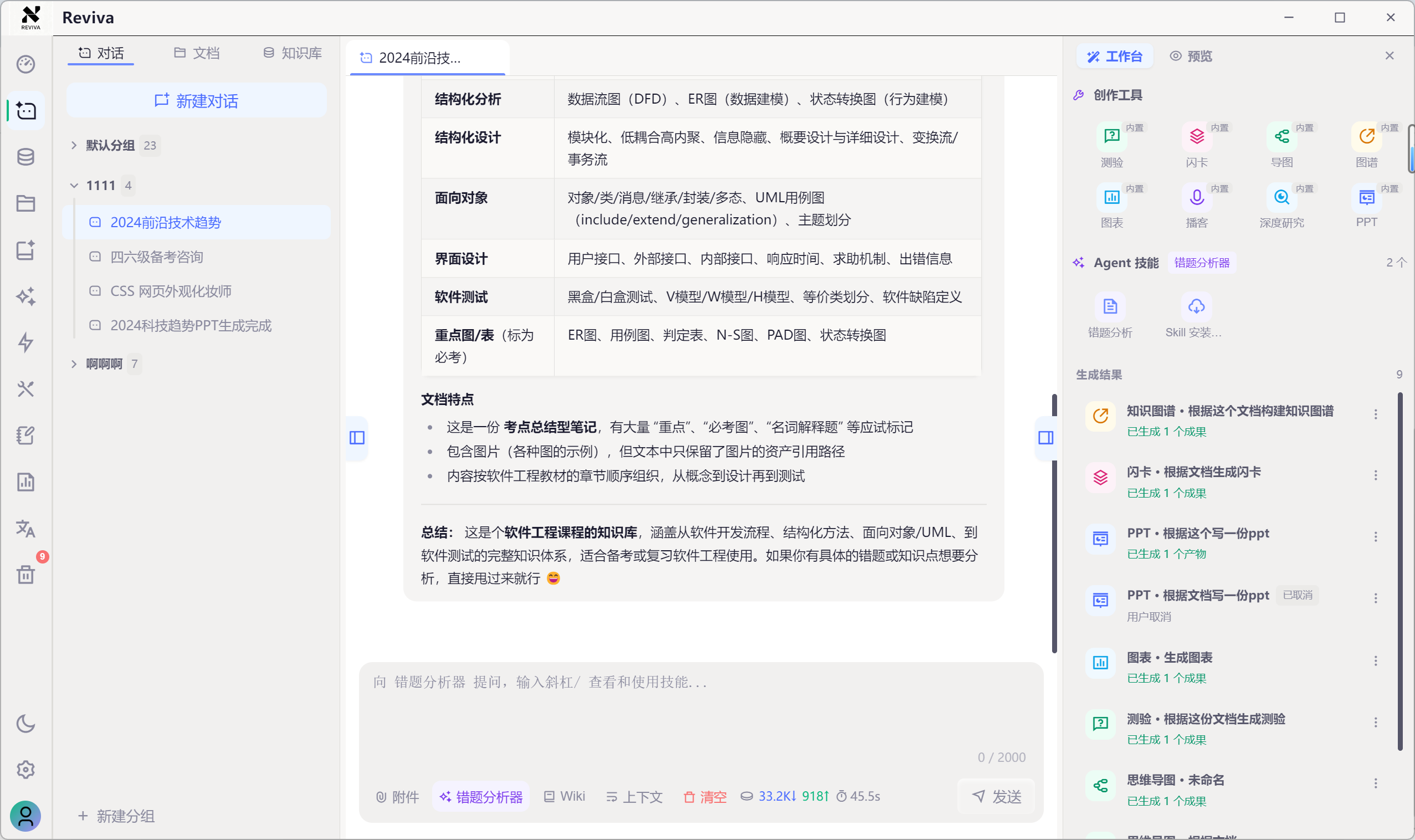Image resolution: width=1415 pixels, height=840 pixels.
Task: Toggle the 错题分析器 skill chip in input bar
Action: click(x=481, y=796)
